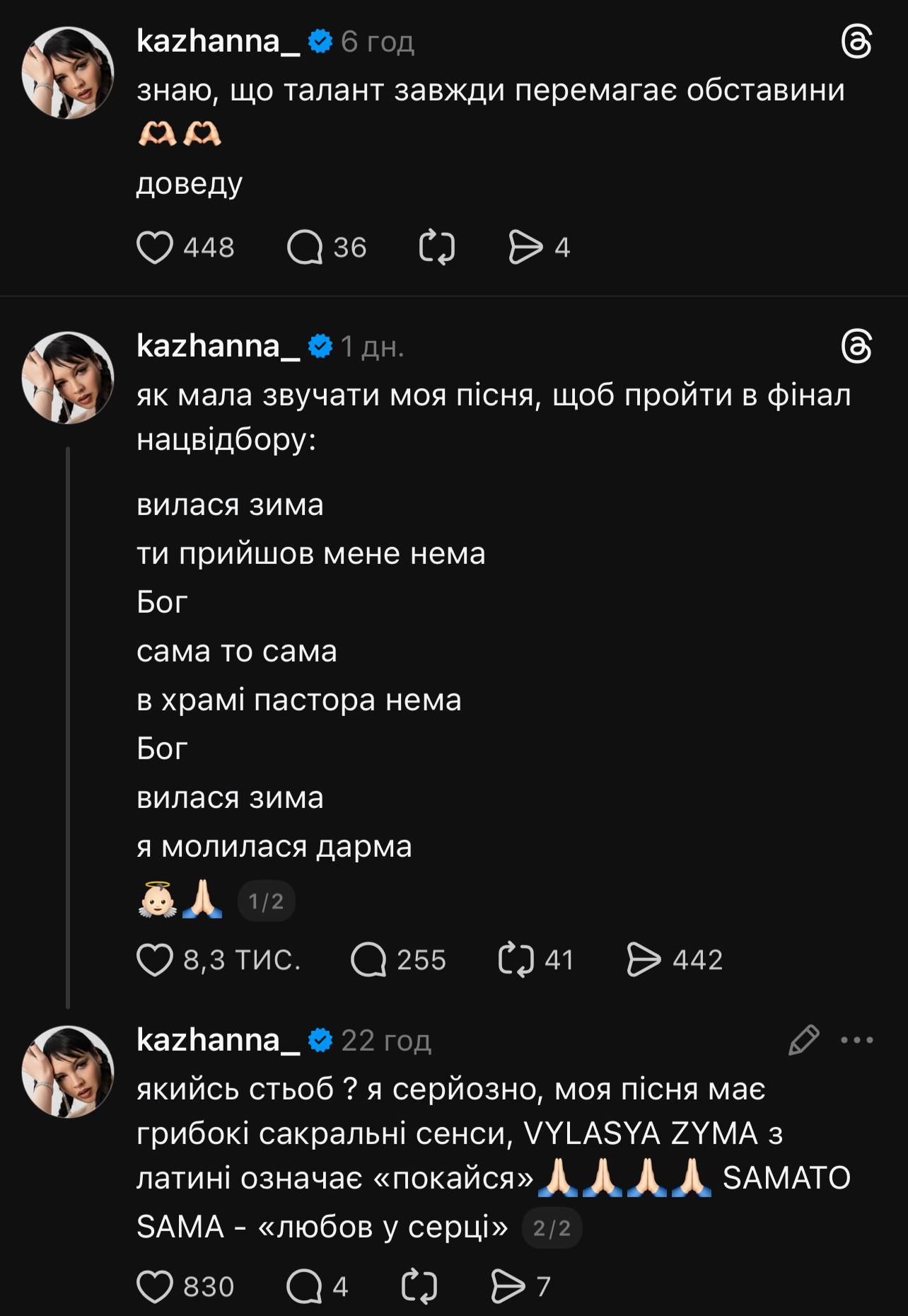Tap the verified badge next to kazhanna_
This screenshot has width=908, height=1316.
click(320, 40)
